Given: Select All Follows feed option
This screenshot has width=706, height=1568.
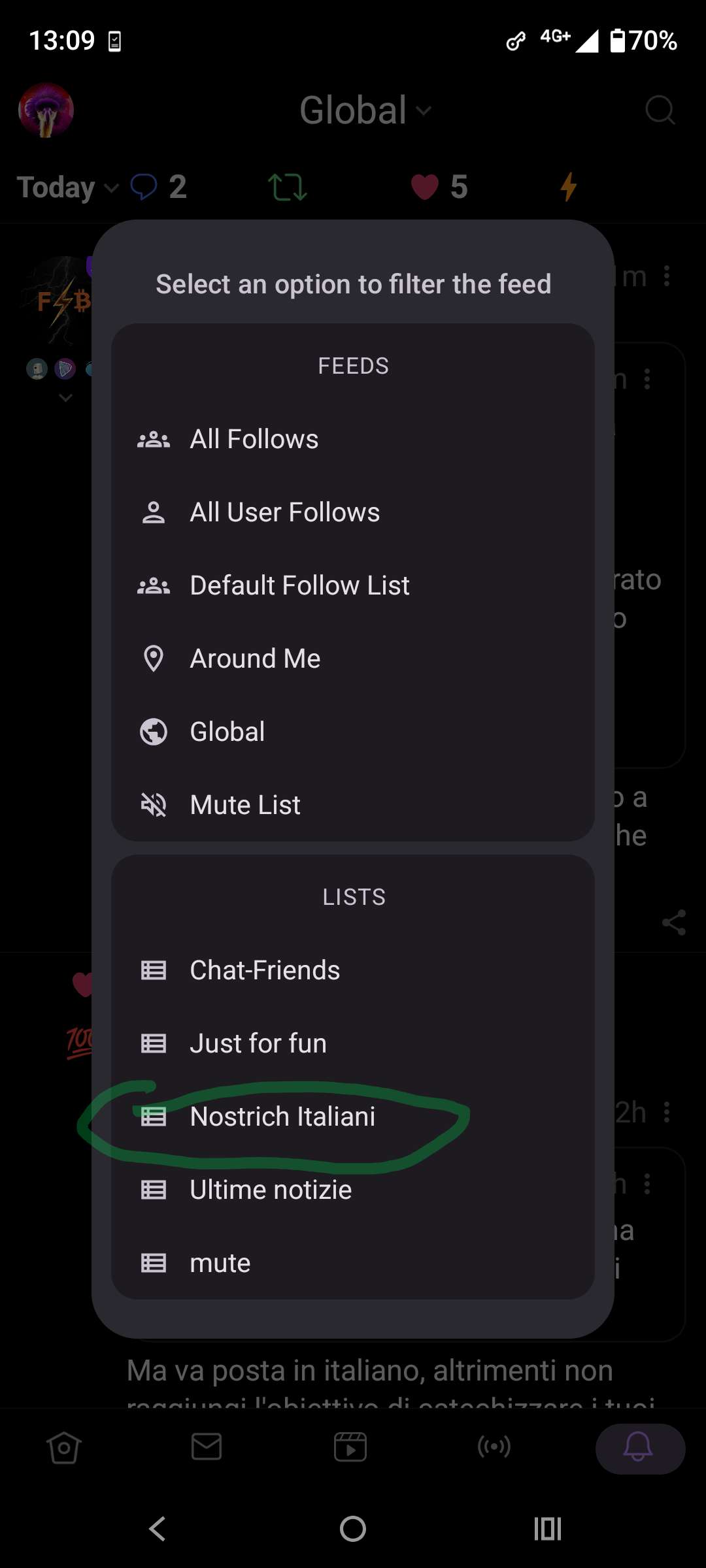Looking at the screenshot, I should (x=254, y=439).
